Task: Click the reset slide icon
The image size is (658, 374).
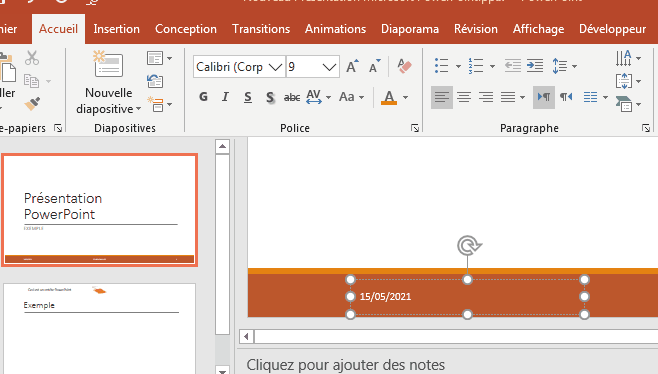Action: 155,81
